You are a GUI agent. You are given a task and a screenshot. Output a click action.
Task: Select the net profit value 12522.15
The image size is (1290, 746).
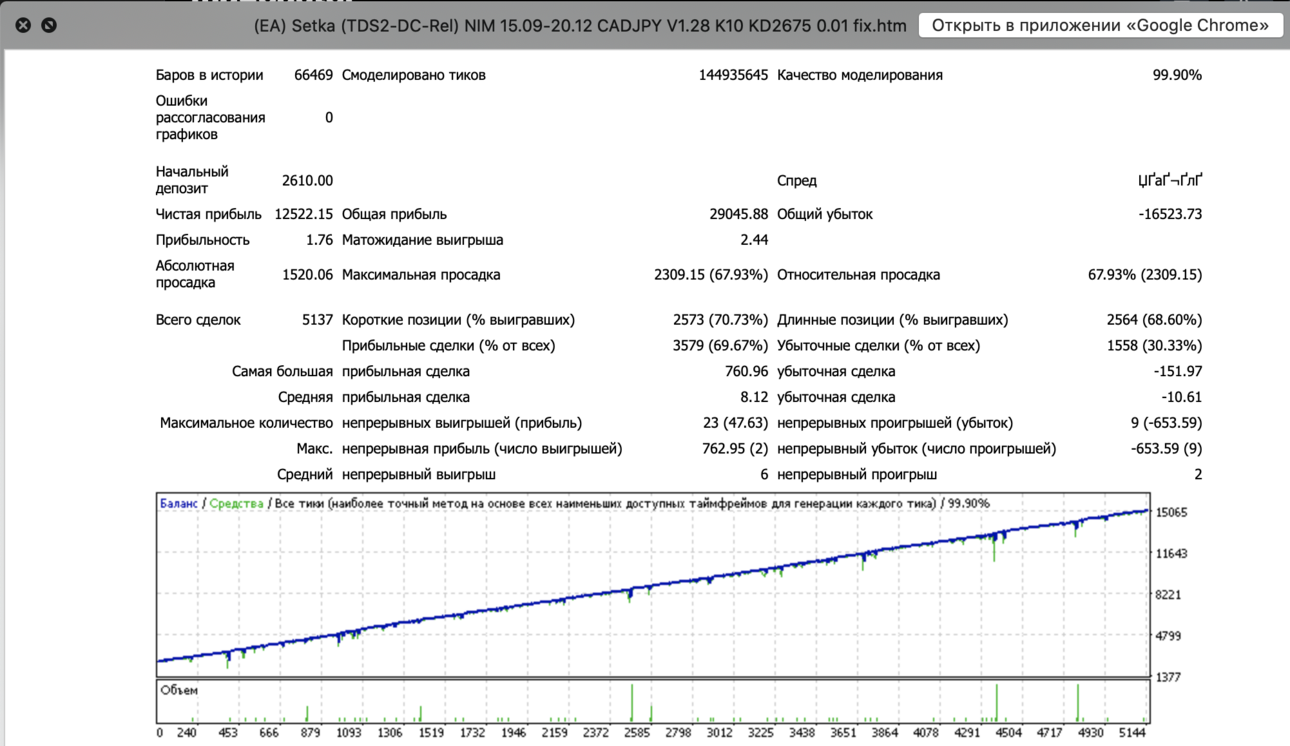click(x=304, y=214)
